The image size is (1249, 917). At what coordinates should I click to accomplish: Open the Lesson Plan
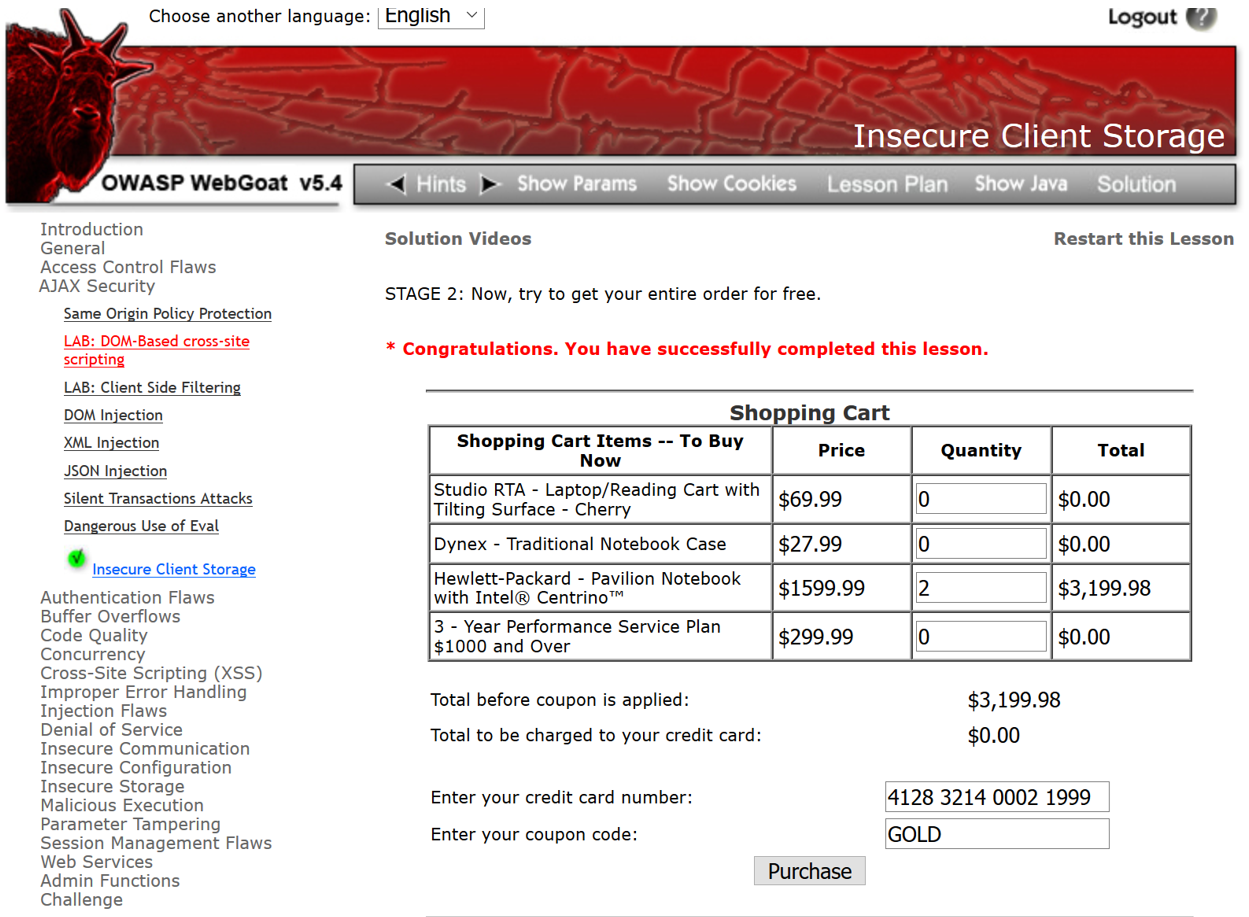pyautogui.click(x=887, y=184)
